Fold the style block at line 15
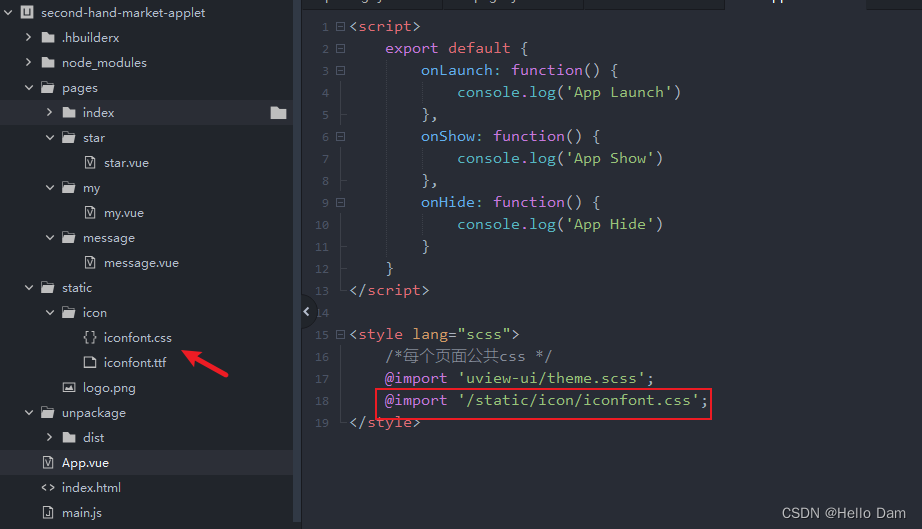 340,334
